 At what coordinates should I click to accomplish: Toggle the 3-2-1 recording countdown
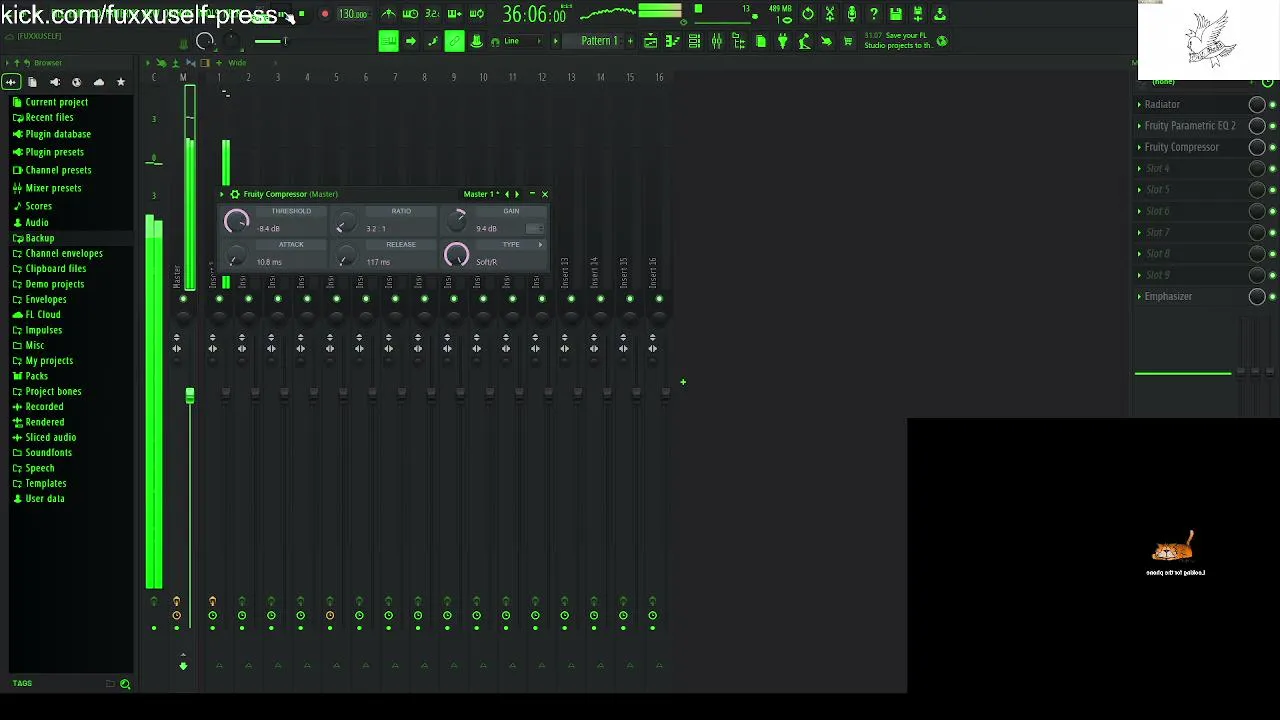(x=432, y=14)
